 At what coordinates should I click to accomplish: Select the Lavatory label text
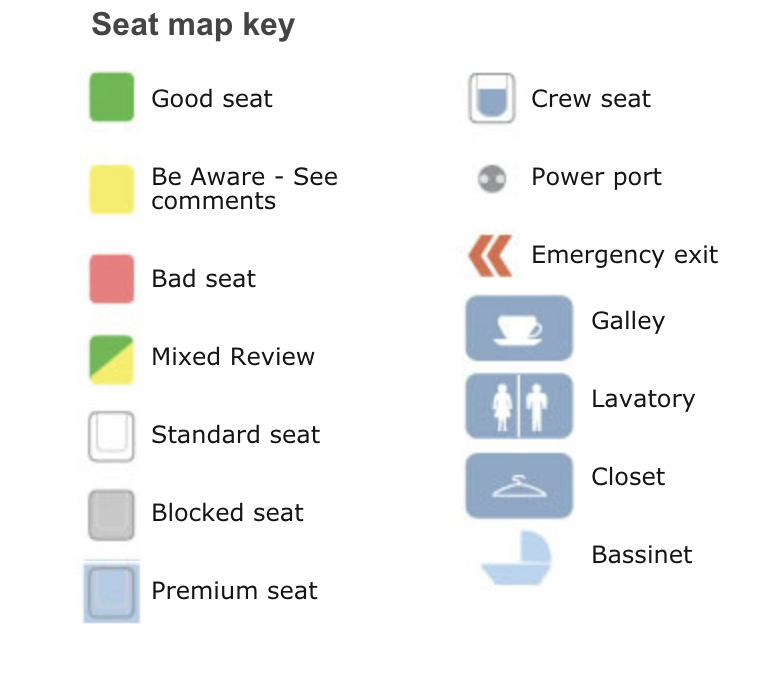point(643,399)
